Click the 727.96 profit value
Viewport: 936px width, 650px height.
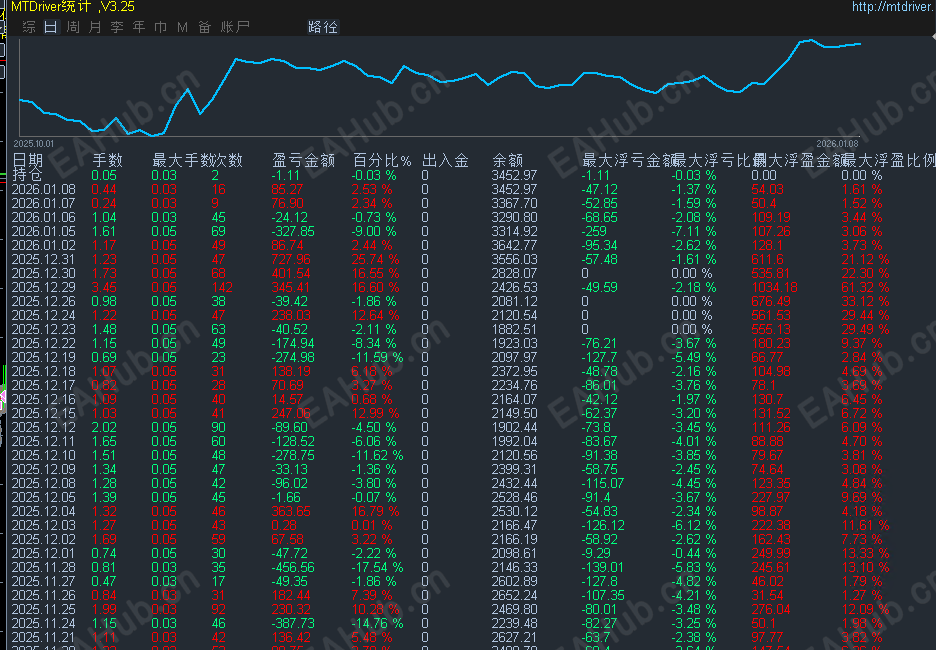click(x=291, y=259)
